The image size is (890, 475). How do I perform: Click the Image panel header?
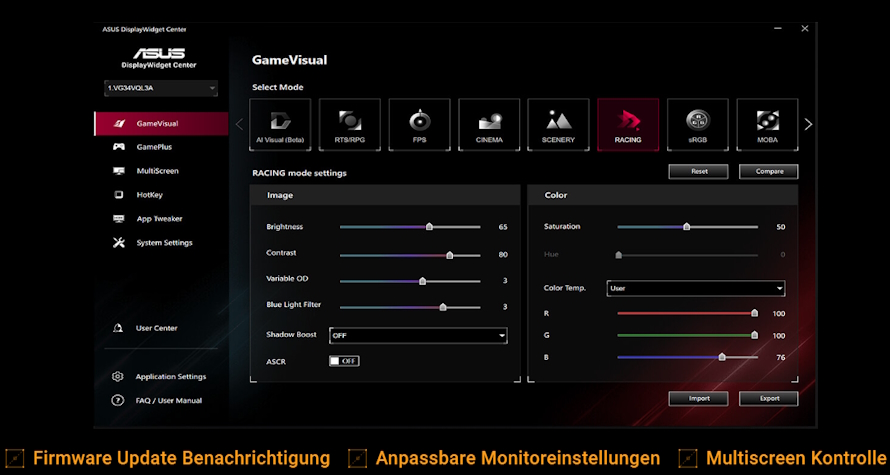385,195
